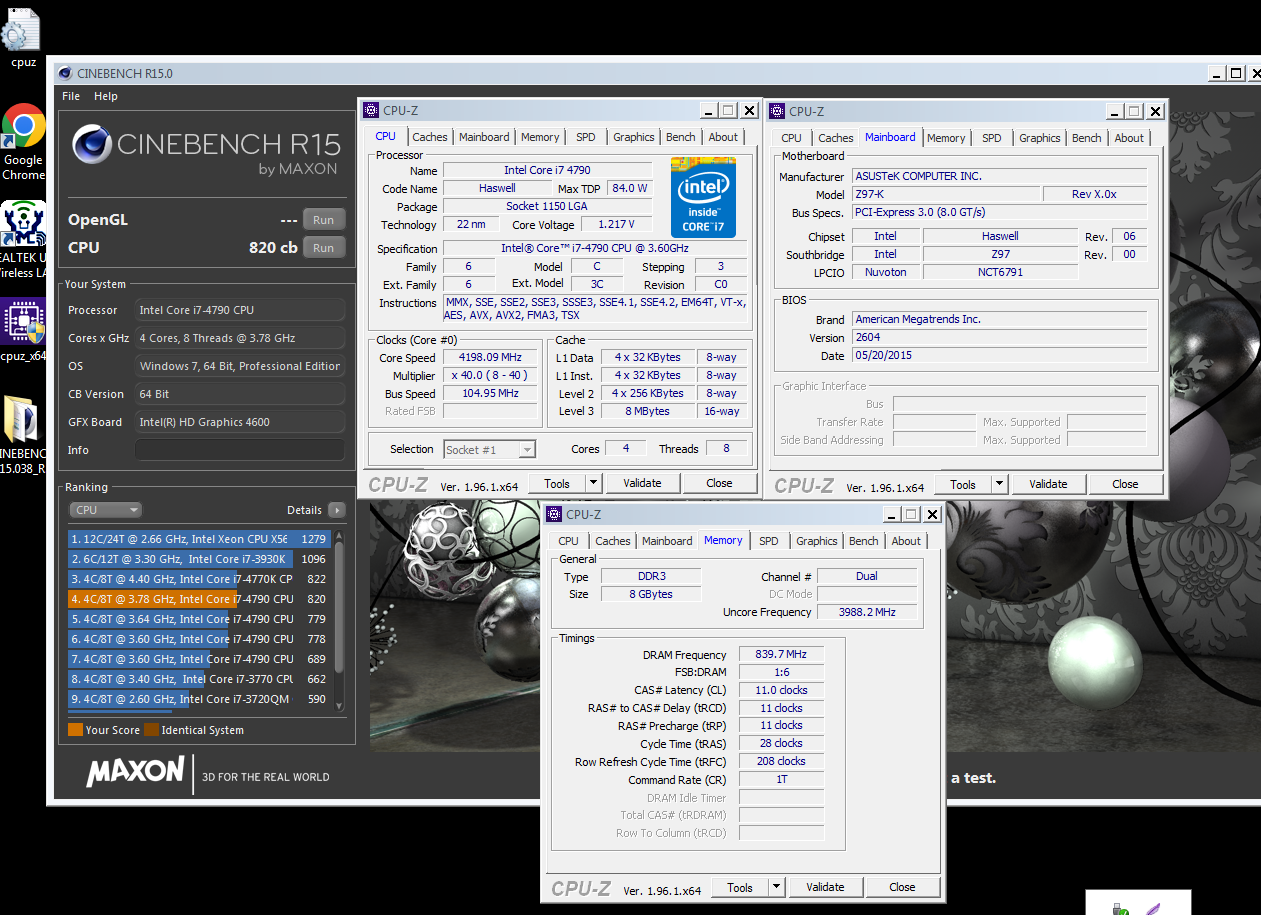This screenshot has width=1261, height=915.
Task: Click Core Speed value 4198.09 MHz
Action: tap(491, 358)
